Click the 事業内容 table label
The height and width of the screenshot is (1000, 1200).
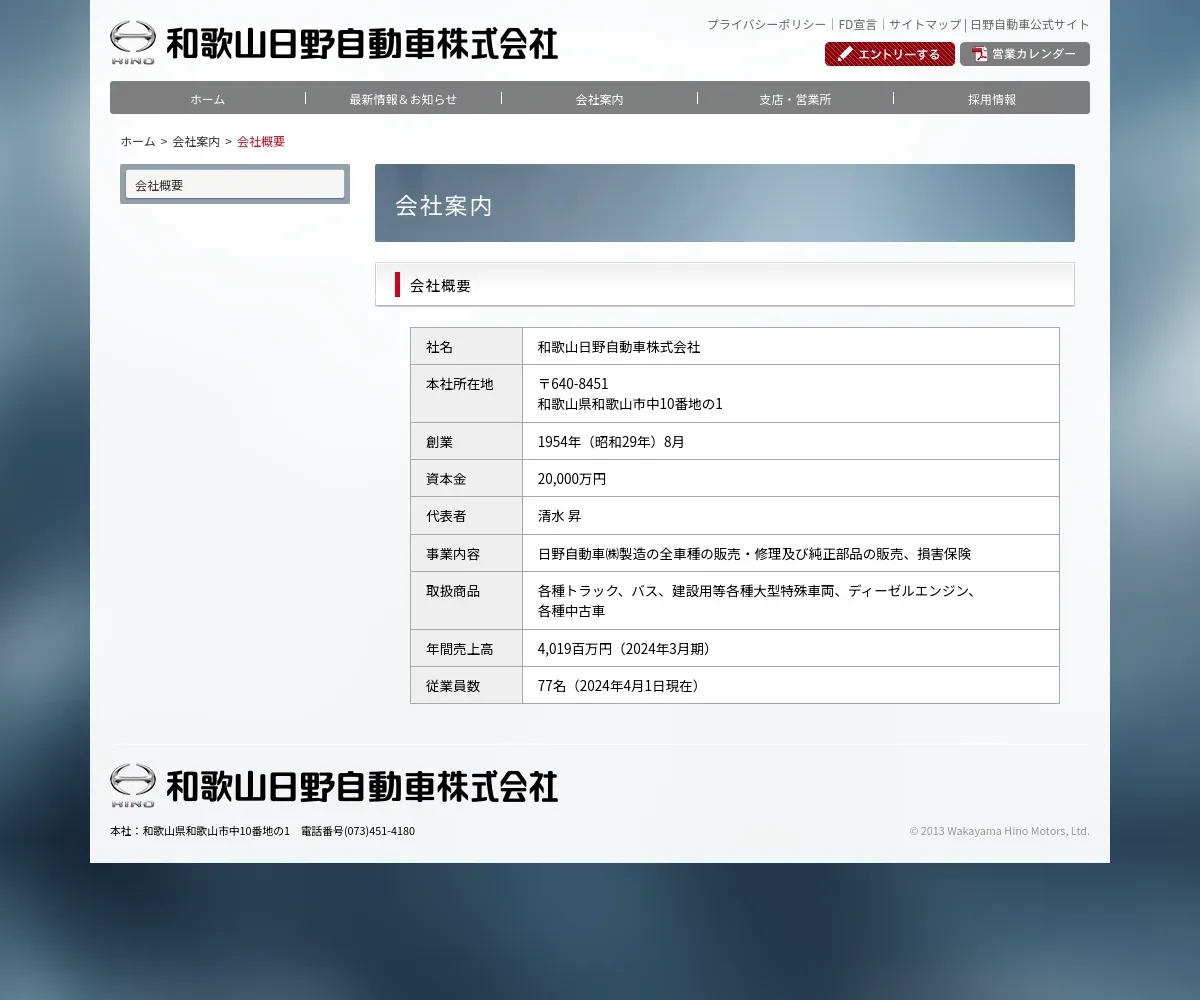(453, 554)
